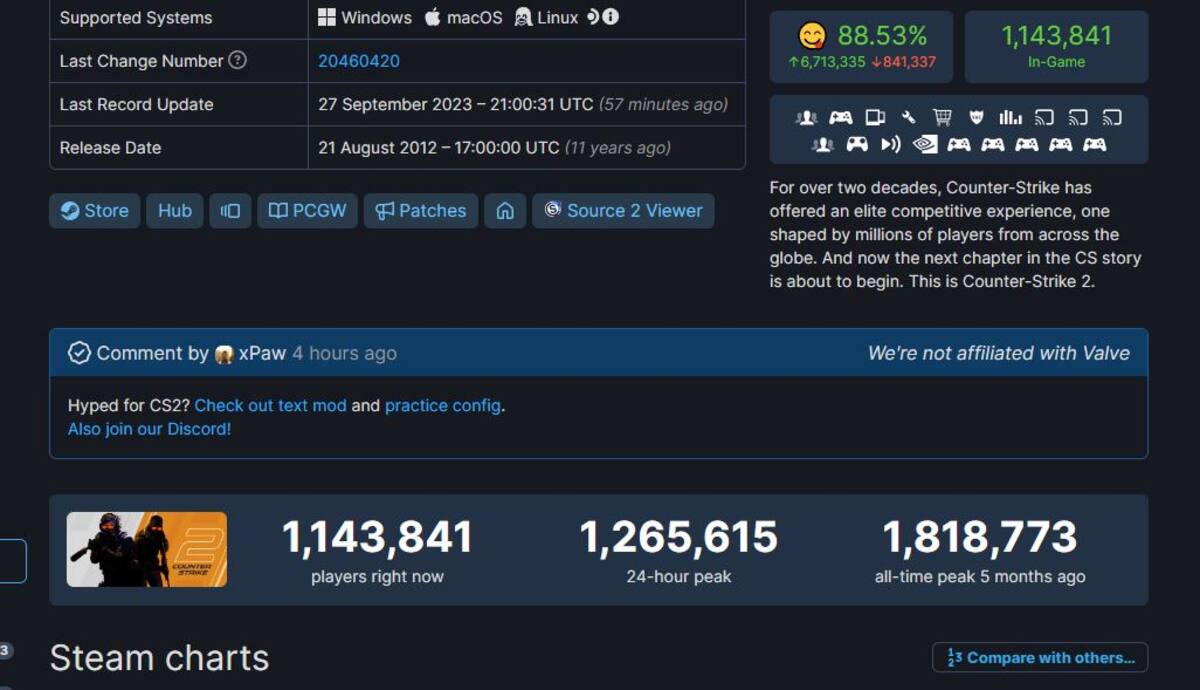Open the community Hub button
The image size is (1200, 690).
pos(175,211)
